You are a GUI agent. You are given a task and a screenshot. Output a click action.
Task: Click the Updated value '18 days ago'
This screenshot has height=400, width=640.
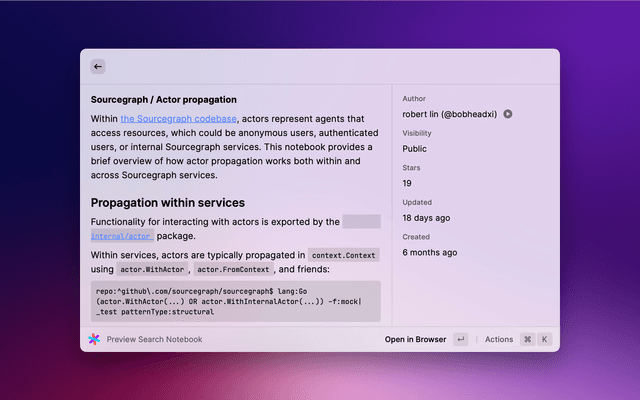[x=426, y=218]
